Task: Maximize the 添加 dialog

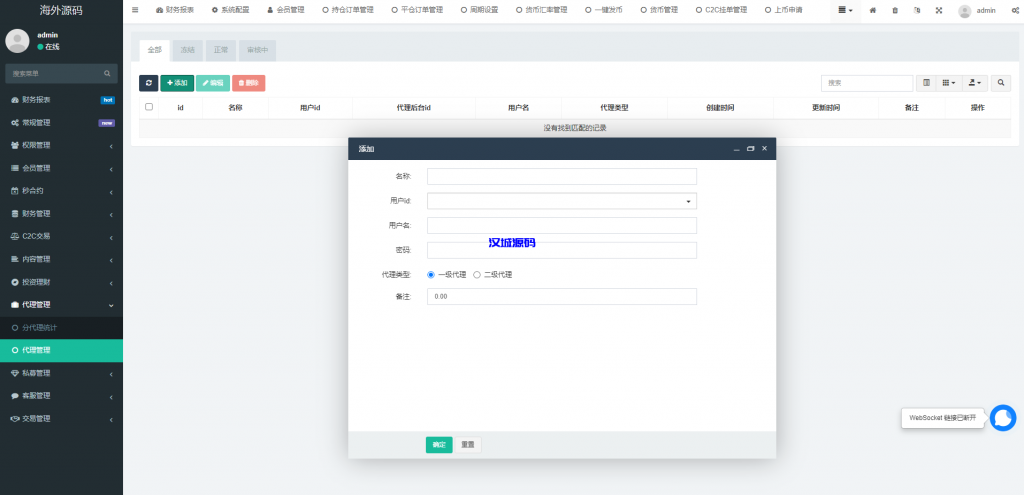Action: tap(750, 149)
